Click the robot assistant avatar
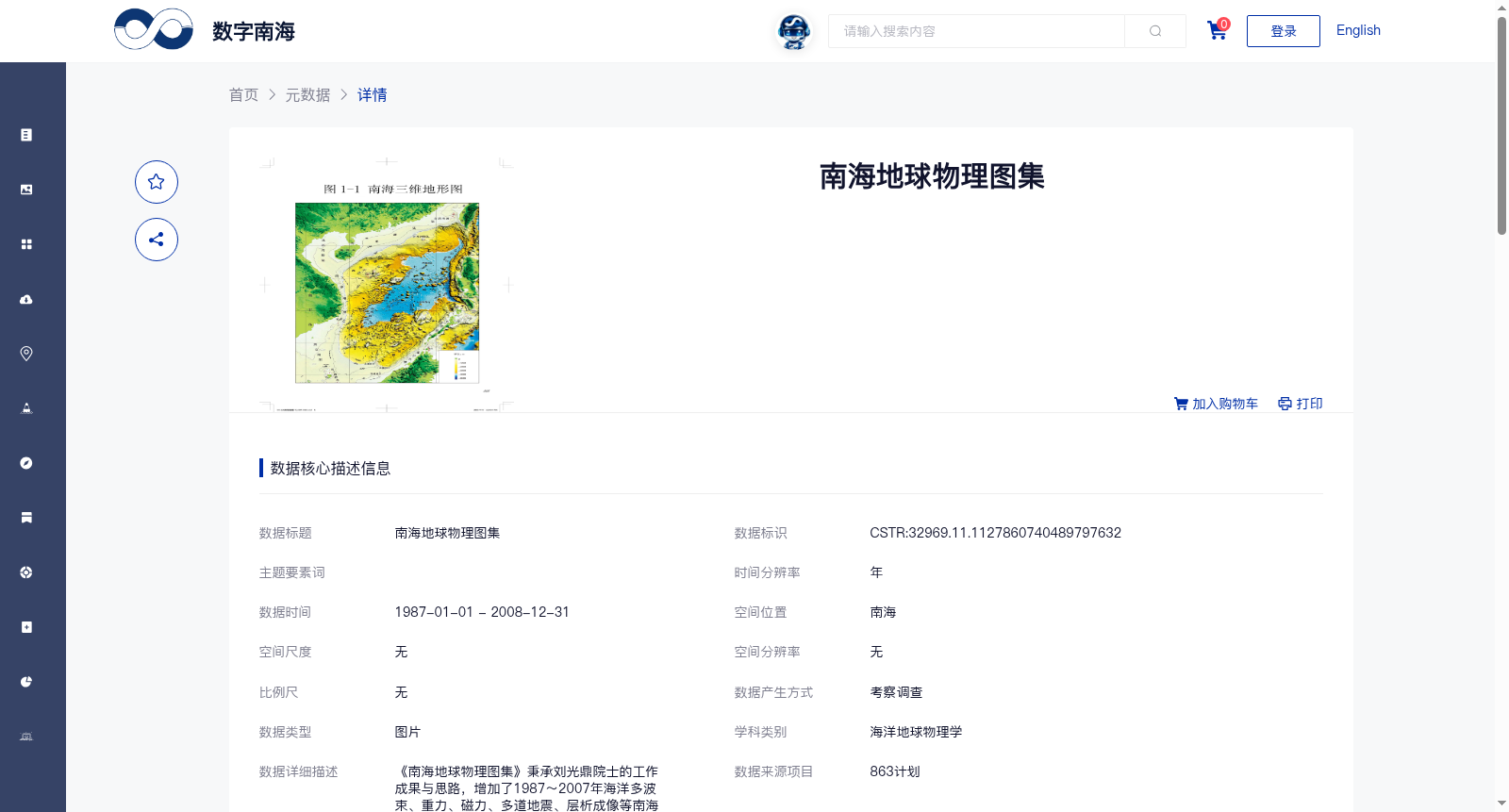Screen dimensions: 1509x812 point(794,31)
